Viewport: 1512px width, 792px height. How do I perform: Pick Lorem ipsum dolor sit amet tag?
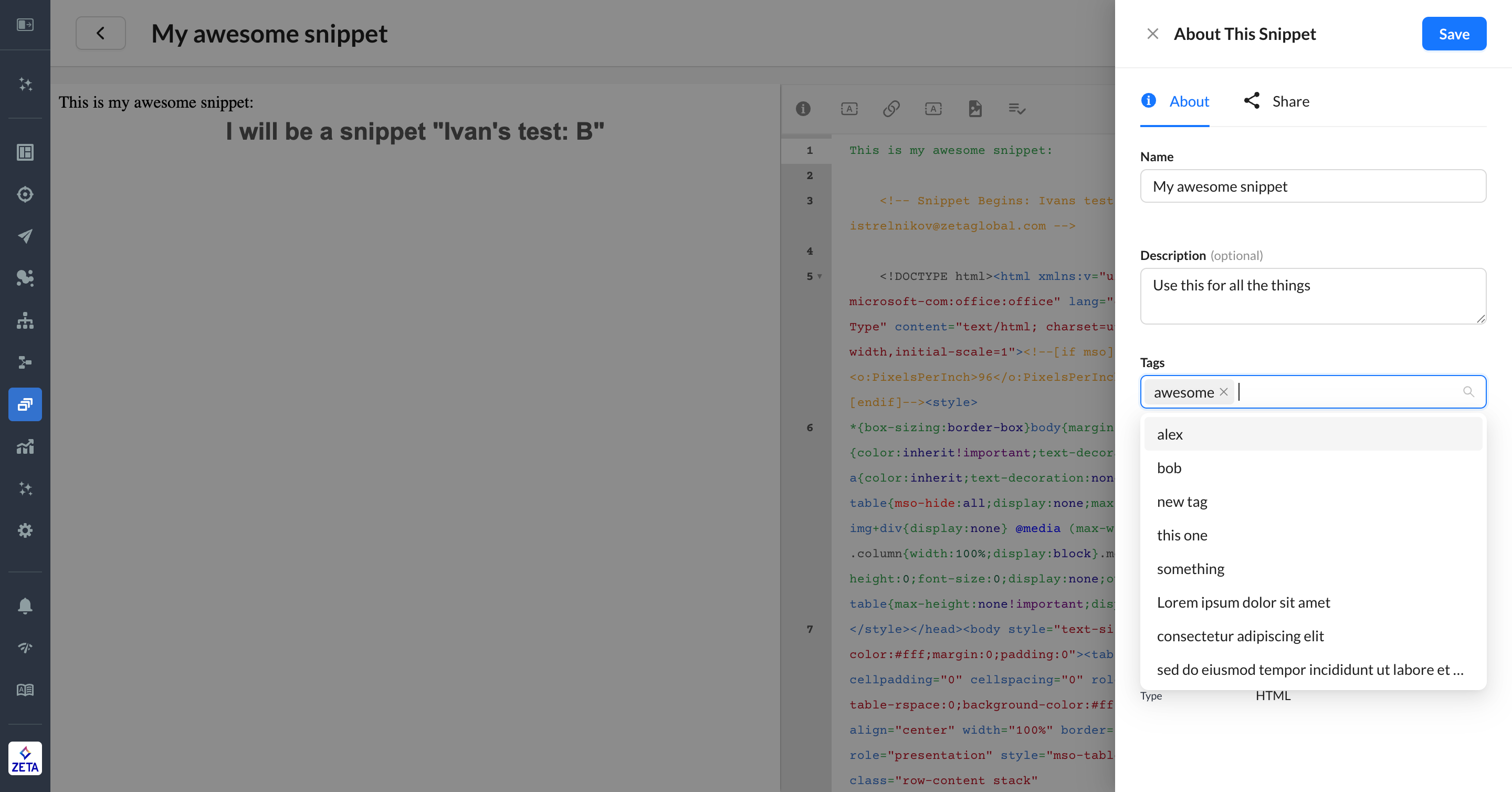point(1243,602)
